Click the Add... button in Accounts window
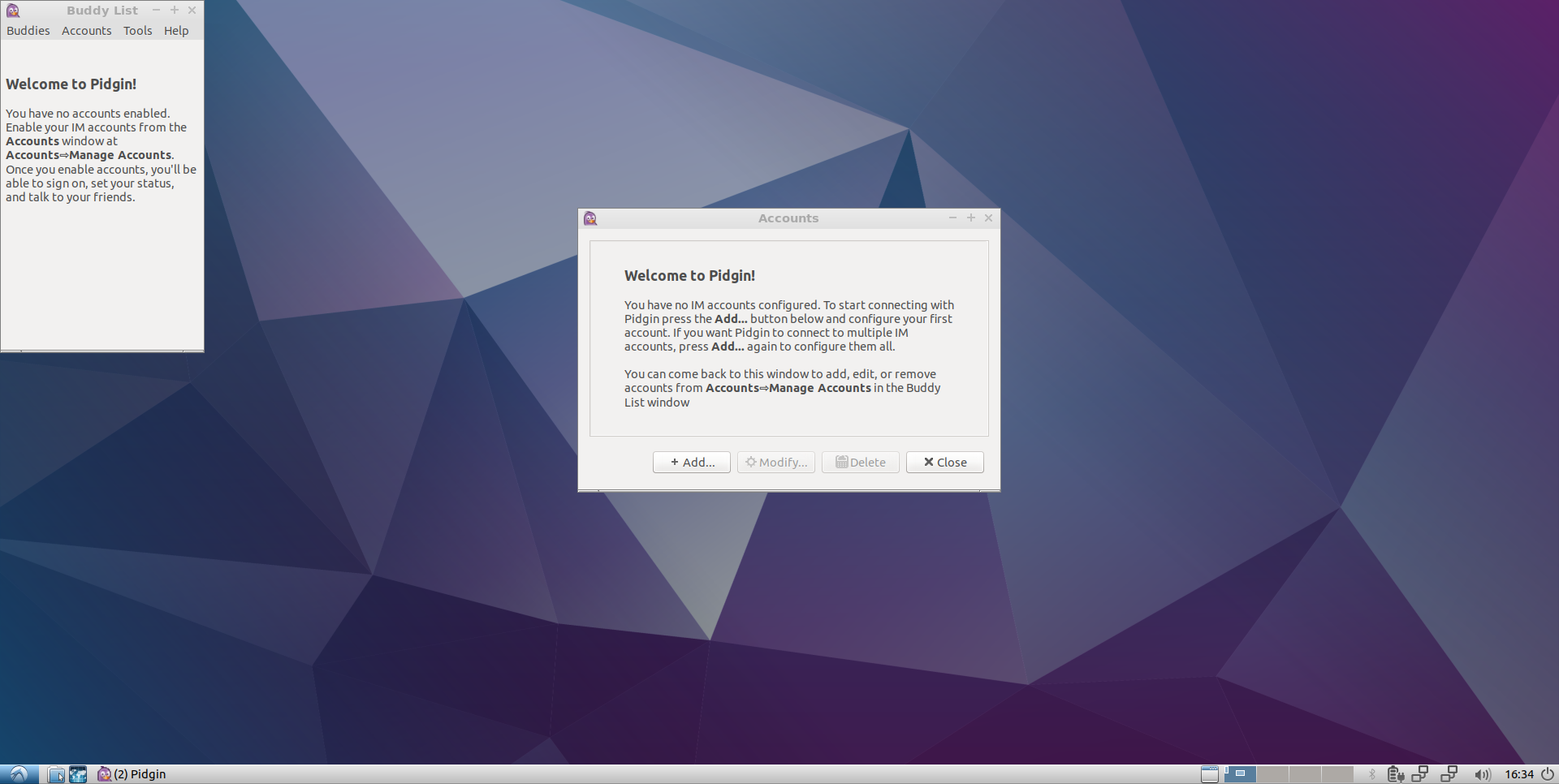Viewport: 1559px width, 784px height. [x=692, y=463]
